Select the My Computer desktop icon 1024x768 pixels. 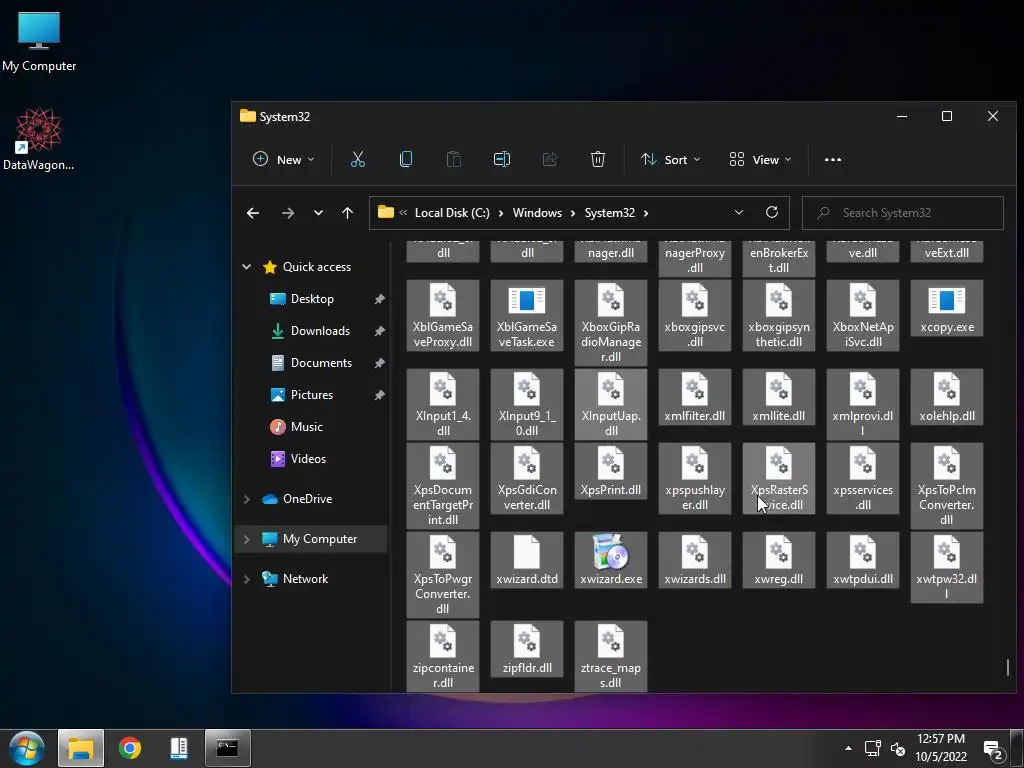(39, 41)
